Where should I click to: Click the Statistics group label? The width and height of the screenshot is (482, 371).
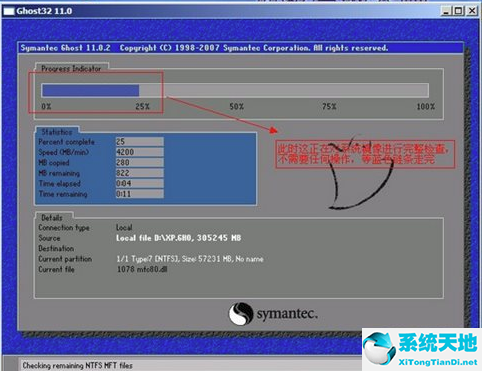point(57,132)
